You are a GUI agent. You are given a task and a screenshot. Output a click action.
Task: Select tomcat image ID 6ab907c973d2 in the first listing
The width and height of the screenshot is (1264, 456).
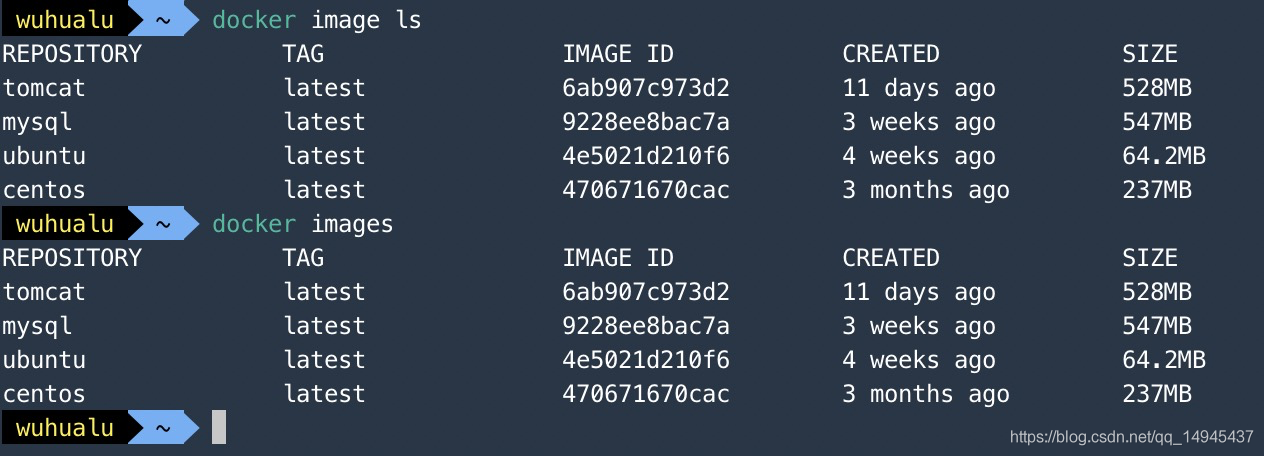point(646,88)
